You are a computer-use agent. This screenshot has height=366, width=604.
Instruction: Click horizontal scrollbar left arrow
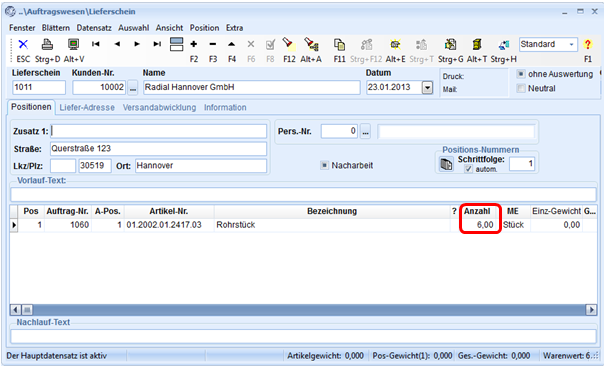tap(16, 309)
